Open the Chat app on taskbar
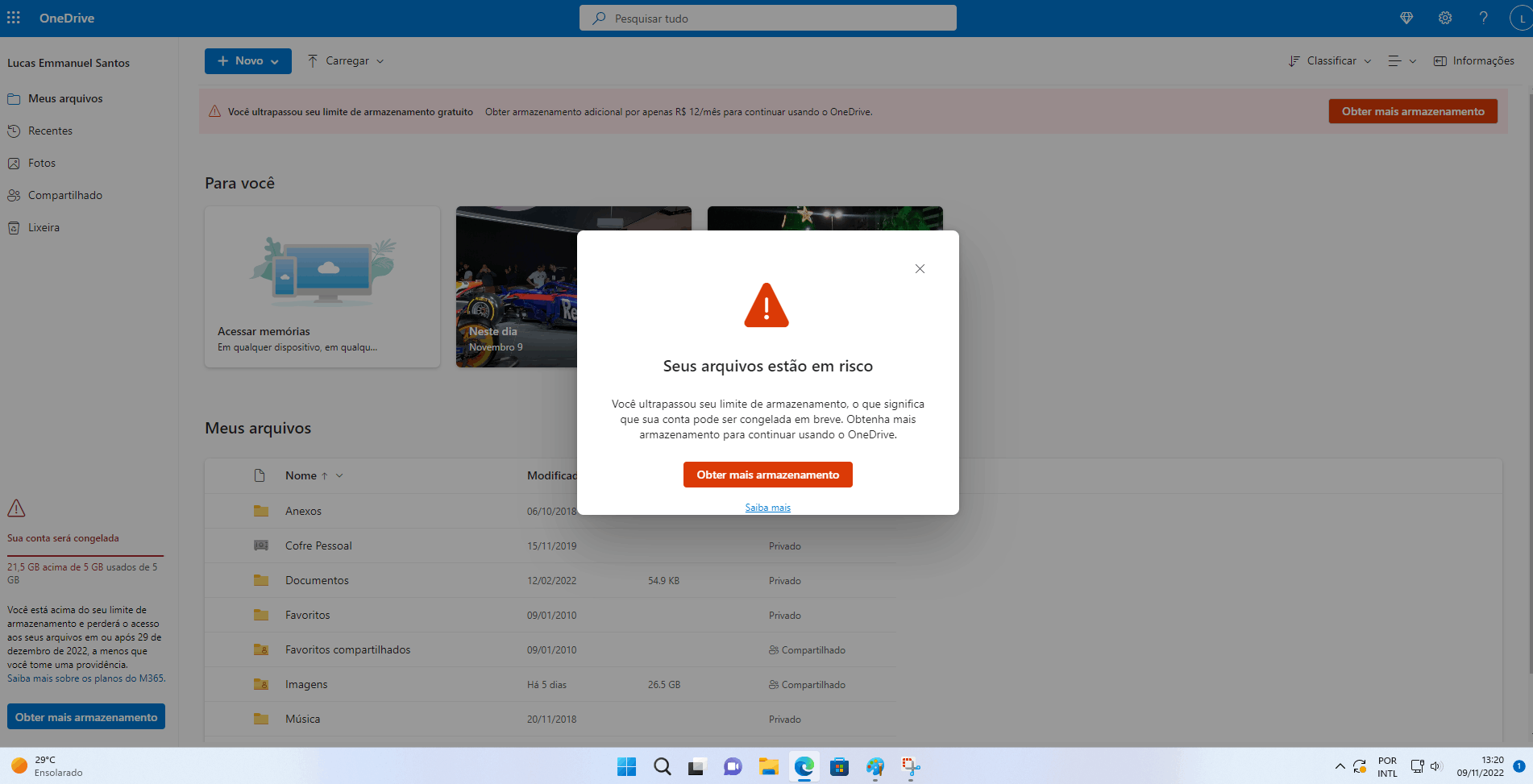The image size is (1533, 784). tap(733, 766)
